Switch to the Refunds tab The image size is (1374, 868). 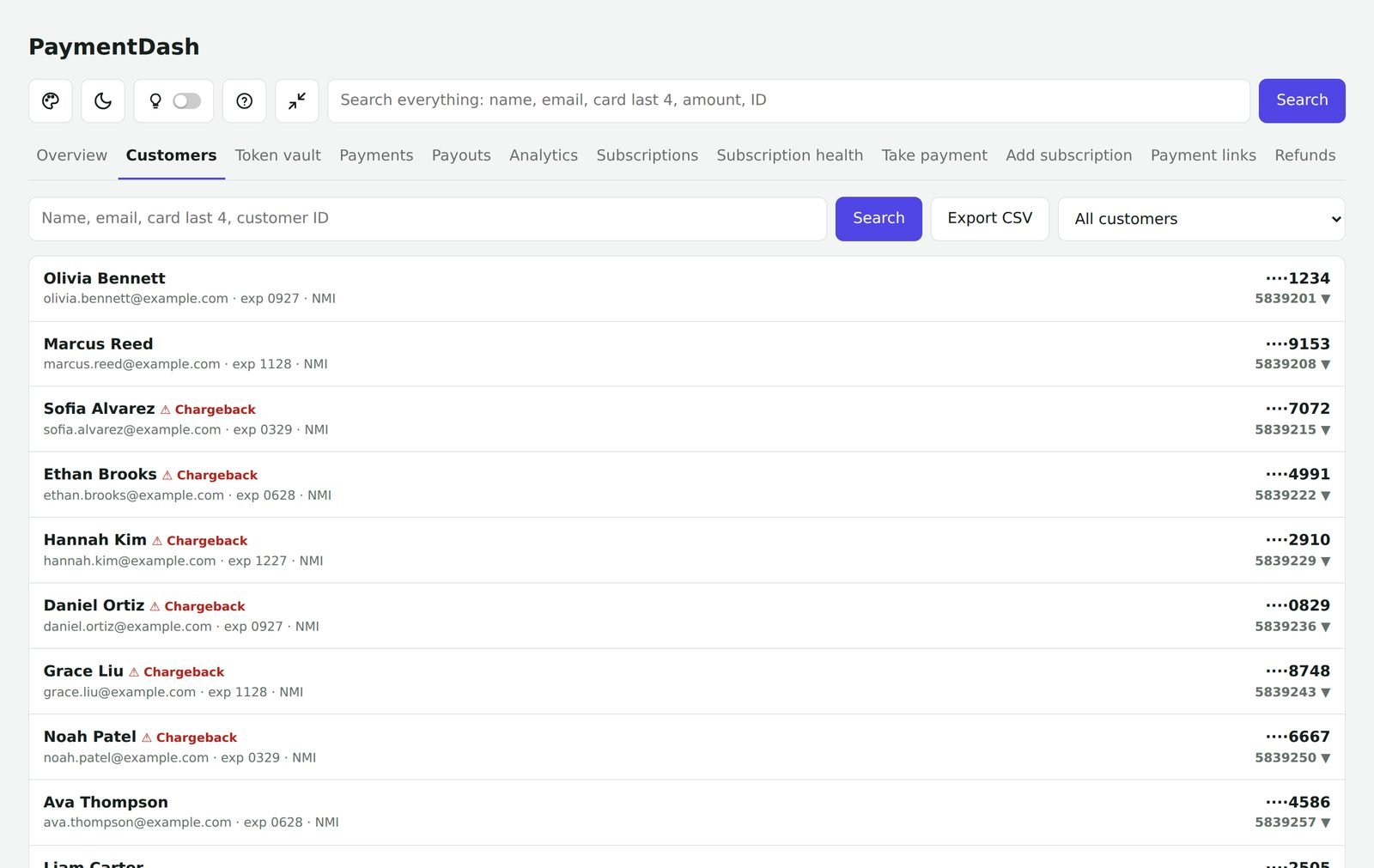pos(1305,155)
